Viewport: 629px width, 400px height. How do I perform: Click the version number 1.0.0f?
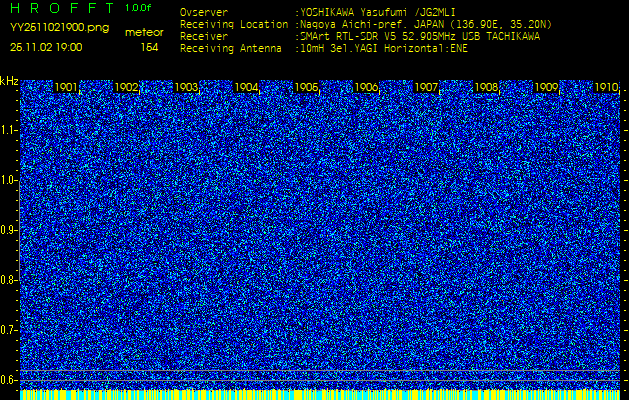pyautogui.click(x=139, y=8)
